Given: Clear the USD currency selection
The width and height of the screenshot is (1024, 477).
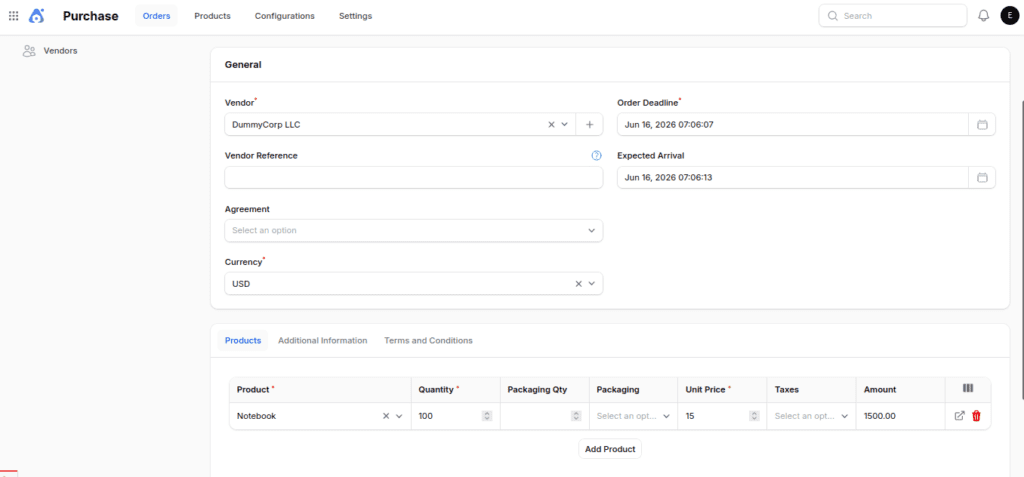Looking at the screenshot, I should pos(578,284).
